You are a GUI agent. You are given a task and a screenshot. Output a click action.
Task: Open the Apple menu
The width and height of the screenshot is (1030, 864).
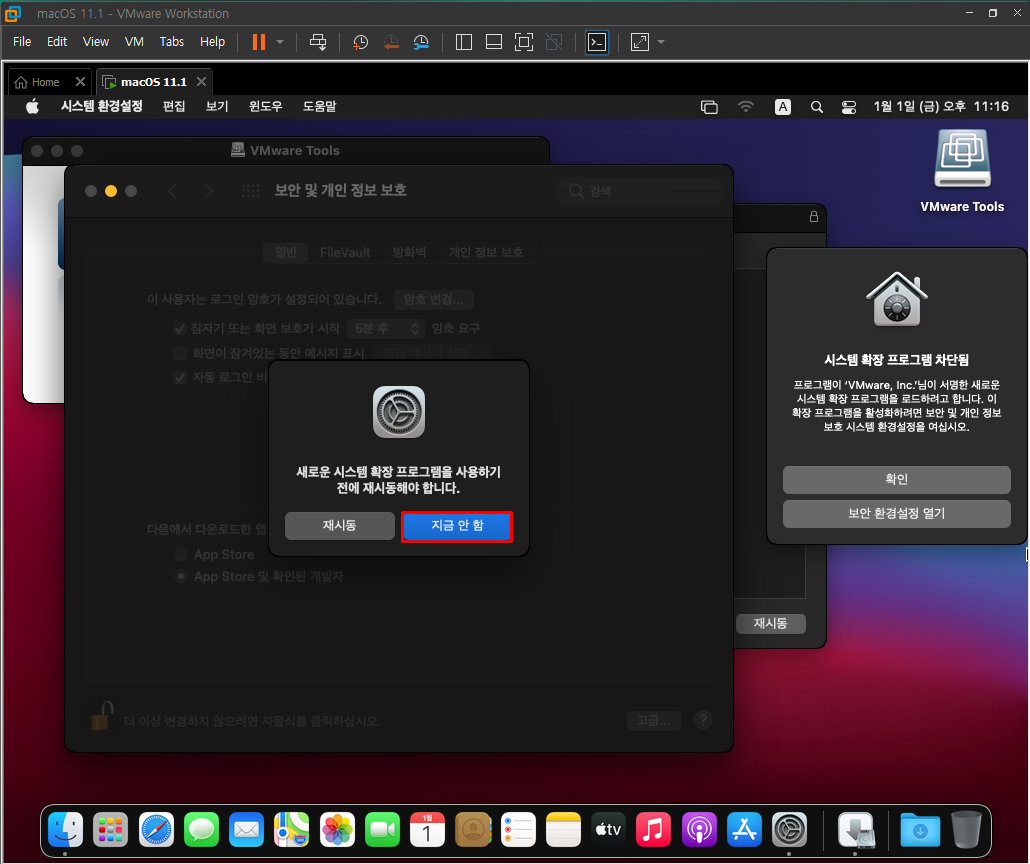click(x=32, y=106)
